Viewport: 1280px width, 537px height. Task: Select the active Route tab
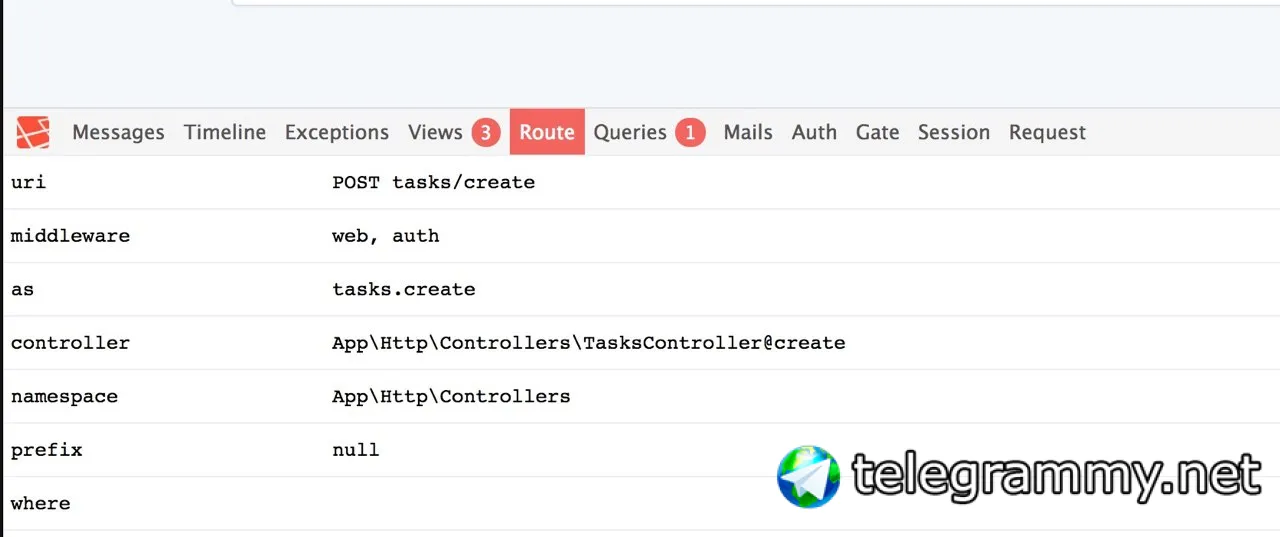click(x=547, y=132)
